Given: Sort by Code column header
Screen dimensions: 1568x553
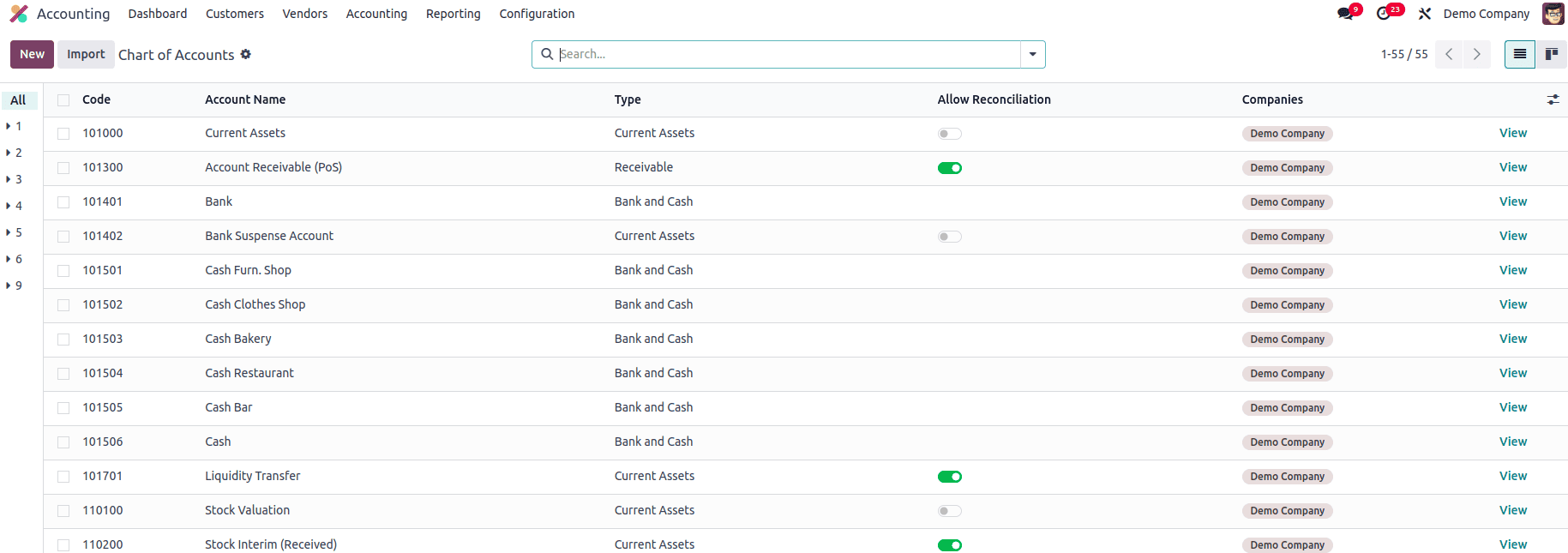Looking at the screenshot, I should [96, 99].
